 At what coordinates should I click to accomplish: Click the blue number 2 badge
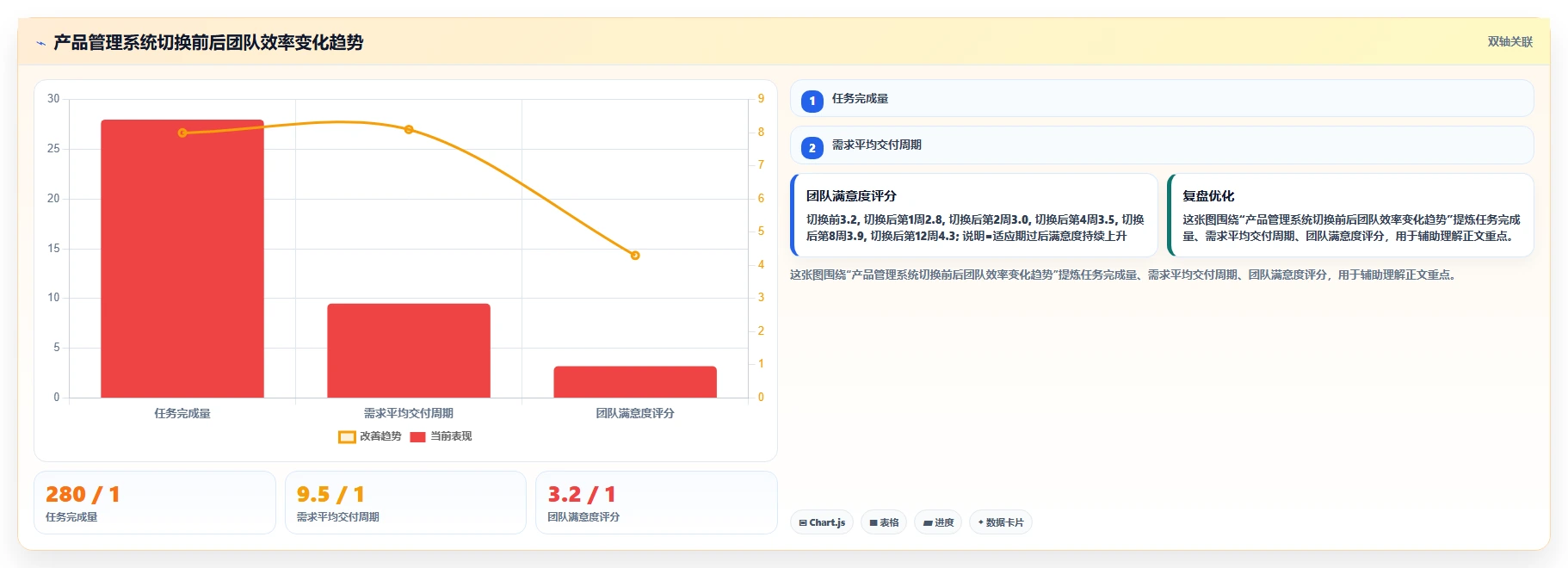(812, 148)
